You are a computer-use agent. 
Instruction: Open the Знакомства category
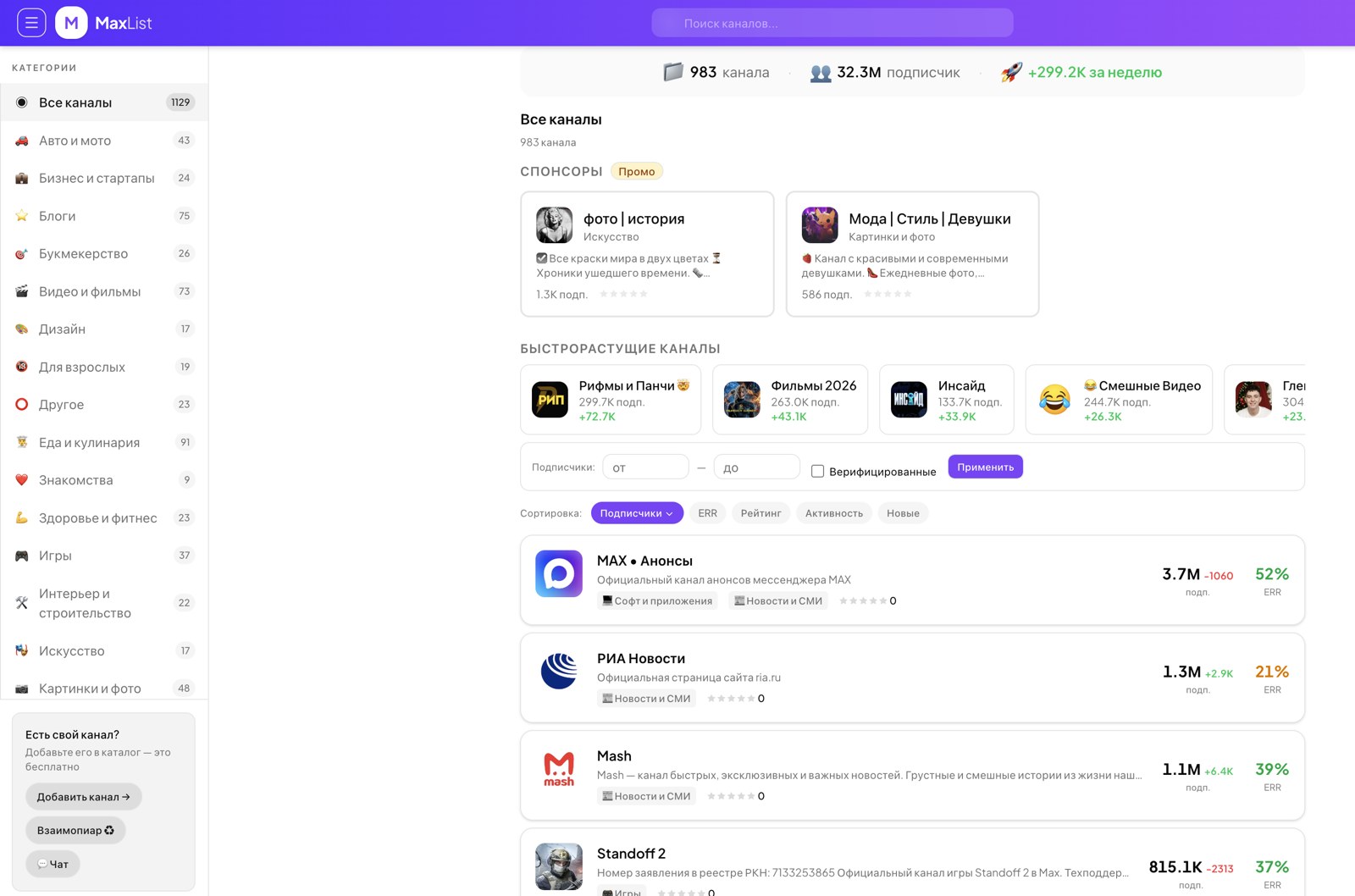tap(104, 480)
